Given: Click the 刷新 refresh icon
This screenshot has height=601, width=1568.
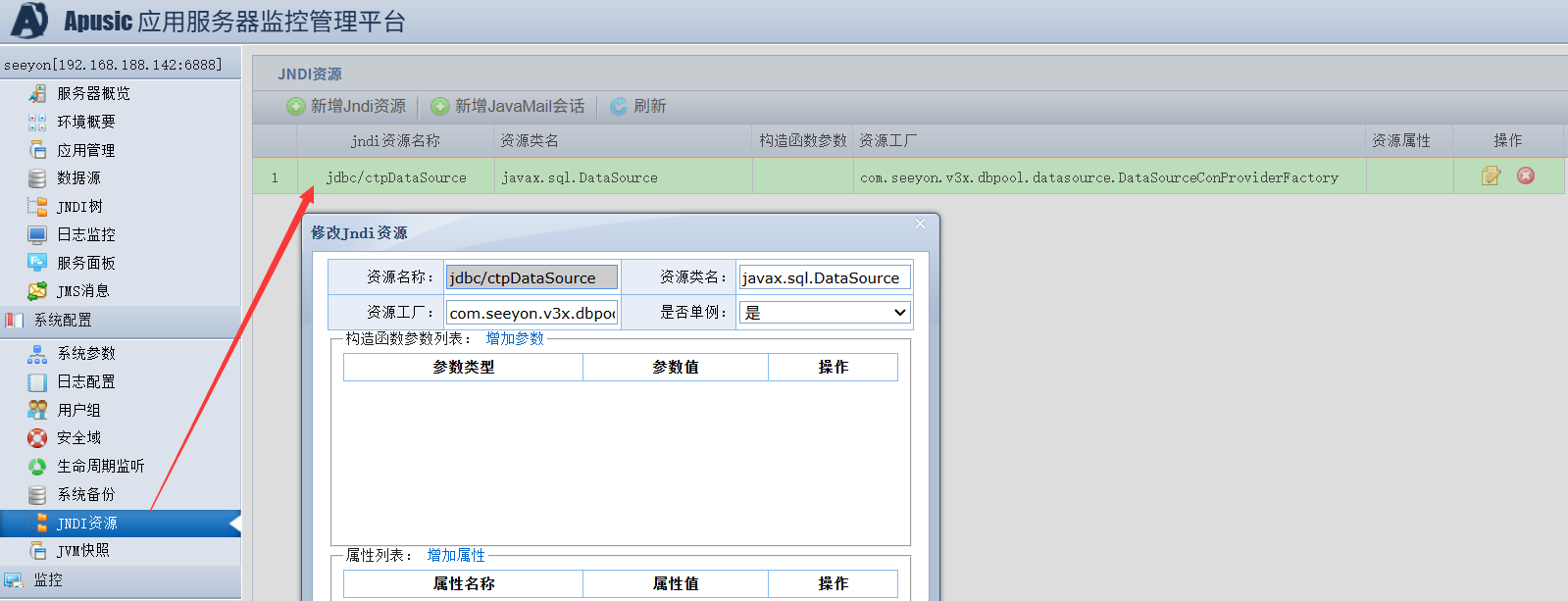Looking at the screenshot, I should click(619, 106).
